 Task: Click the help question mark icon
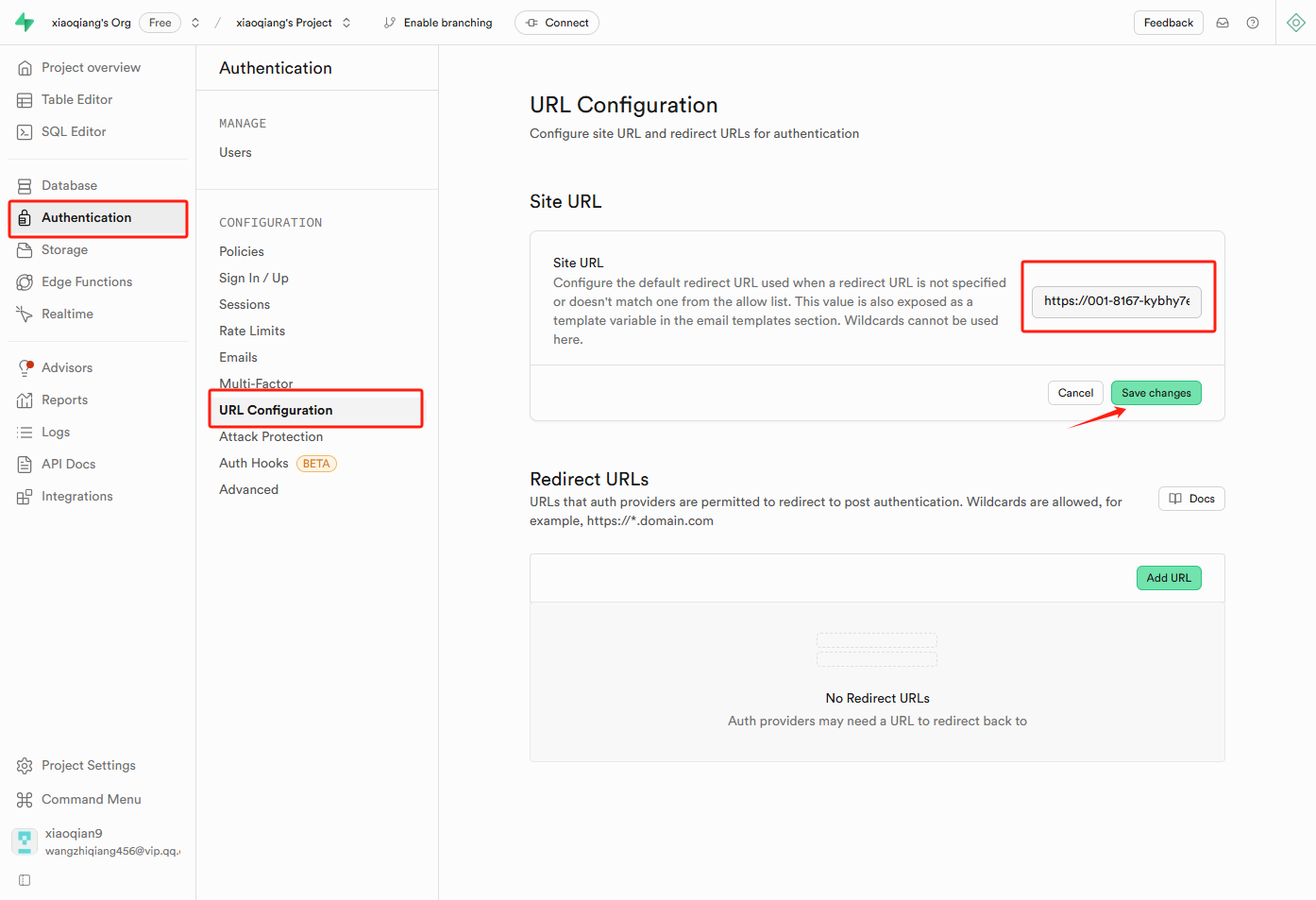click(x=1253, y=23)
